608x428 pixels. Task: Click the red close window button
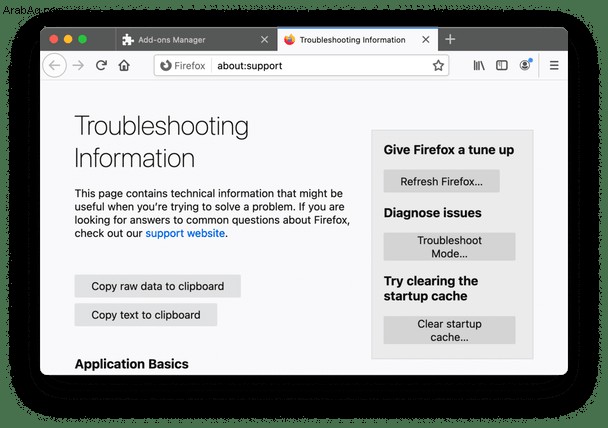[54, 39]
